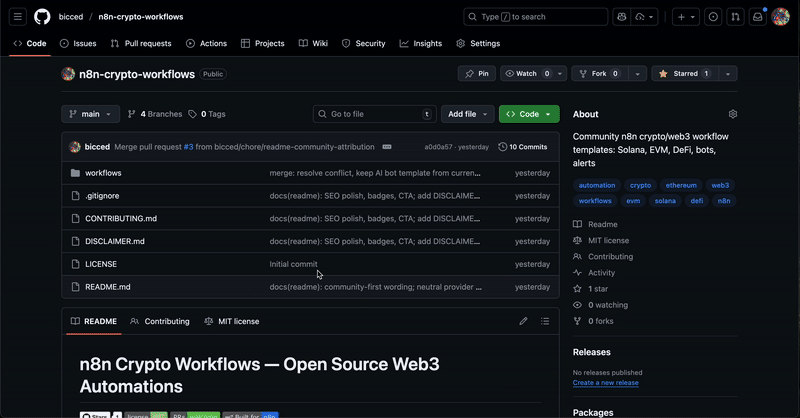The height and width of the screenshot is (418, 800).
Task: Open the notifications inbox icon
Action: (x=759, y=17)
